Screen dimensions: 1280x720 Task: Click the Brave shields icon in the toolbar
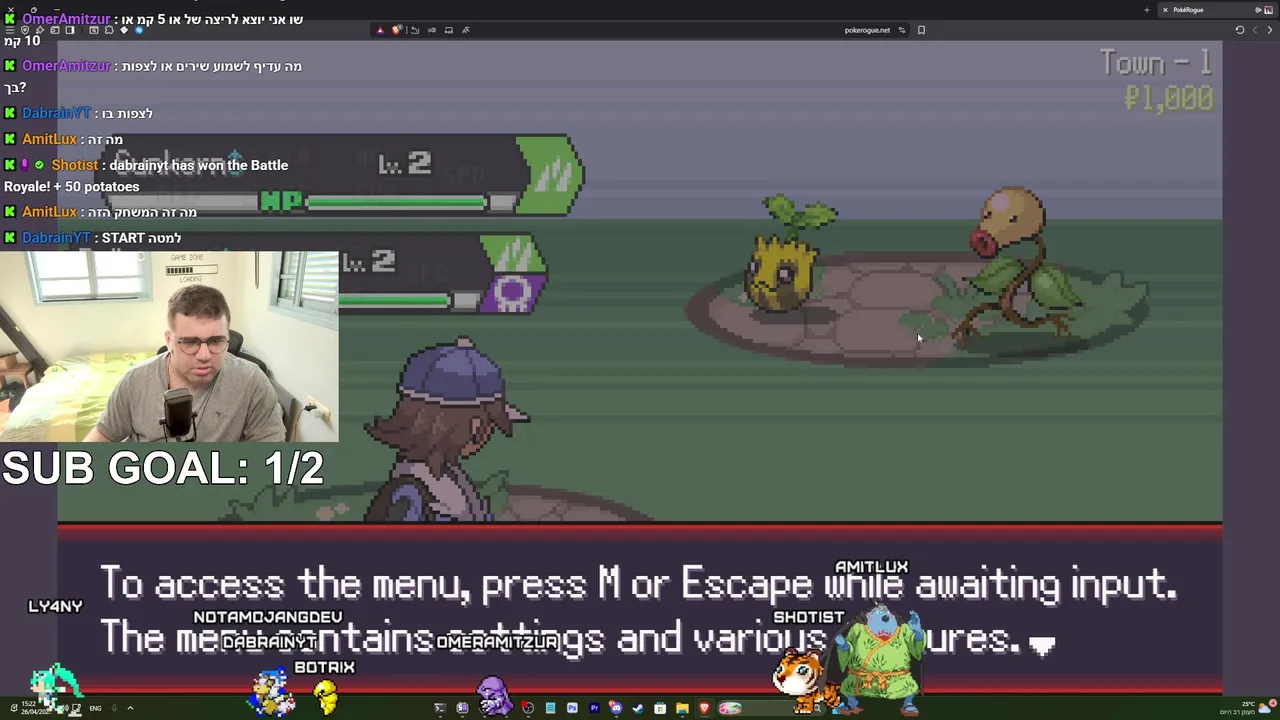click(396, 30)
